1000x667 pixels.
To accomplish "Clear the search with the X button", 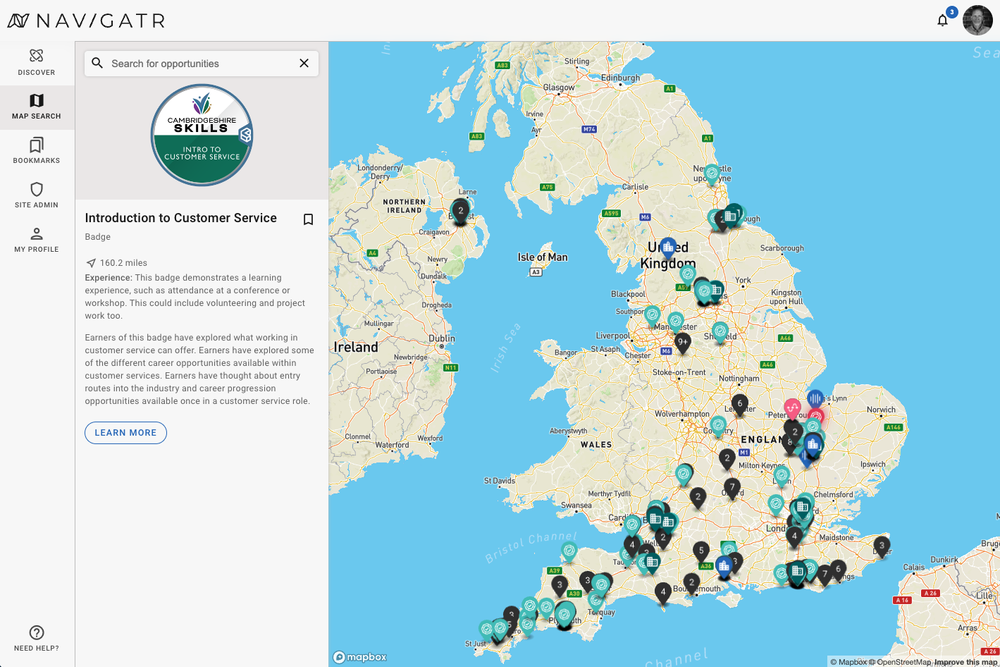I will [304, 62].
